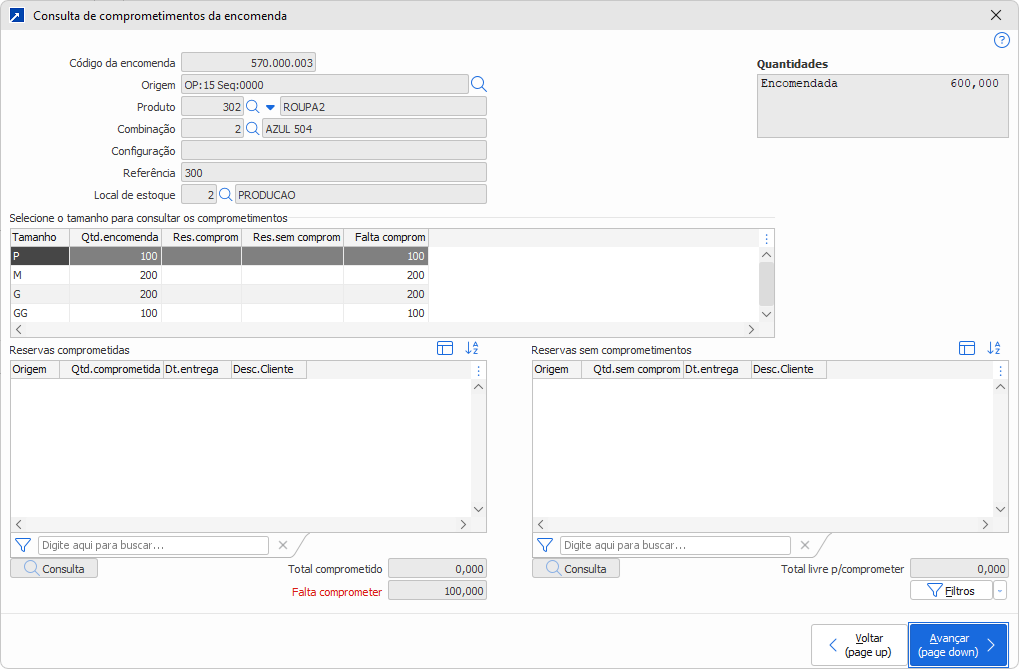Screen dimensions: 1019x669
Task: Click the help question mark icon
Action: click(x=1001, y=40)
